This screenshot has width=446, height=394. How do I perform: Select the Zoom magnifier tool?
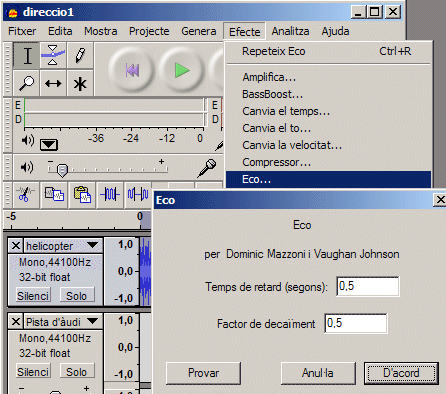27,83
